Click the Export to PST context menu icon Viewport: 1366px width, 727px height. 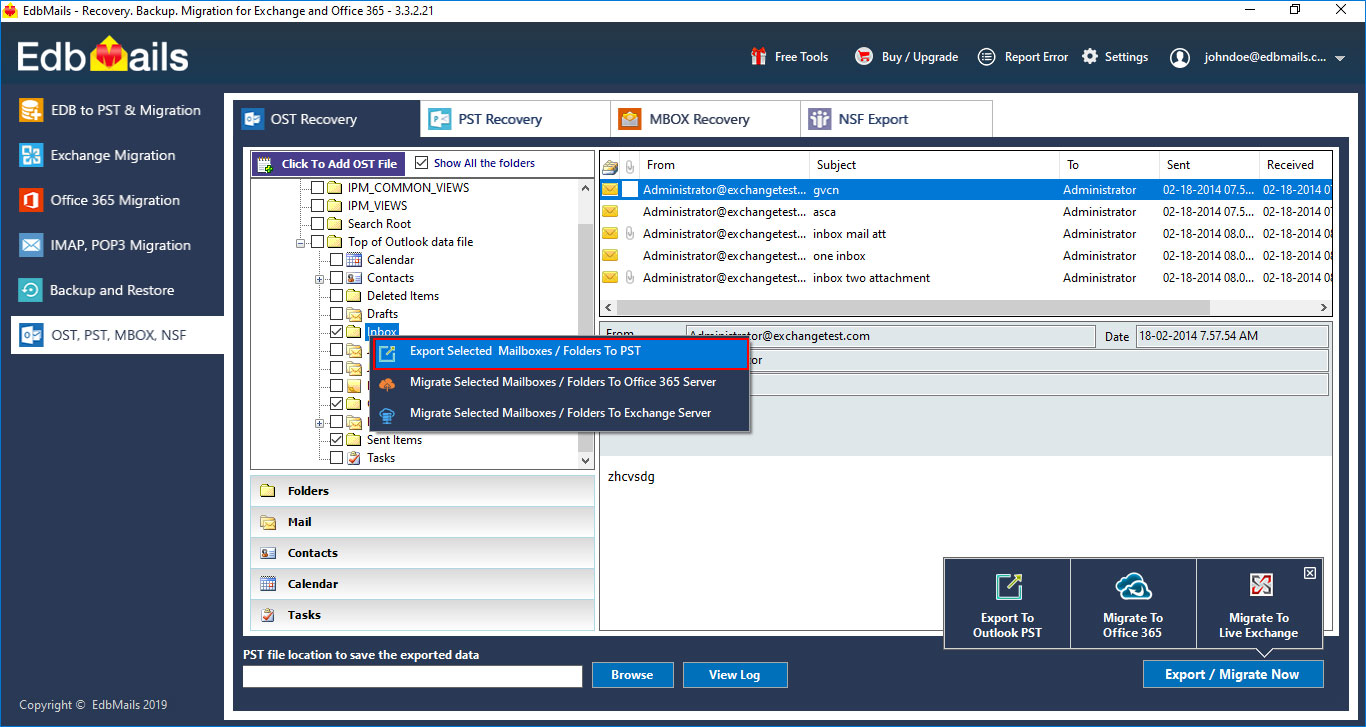coord(388,352)
